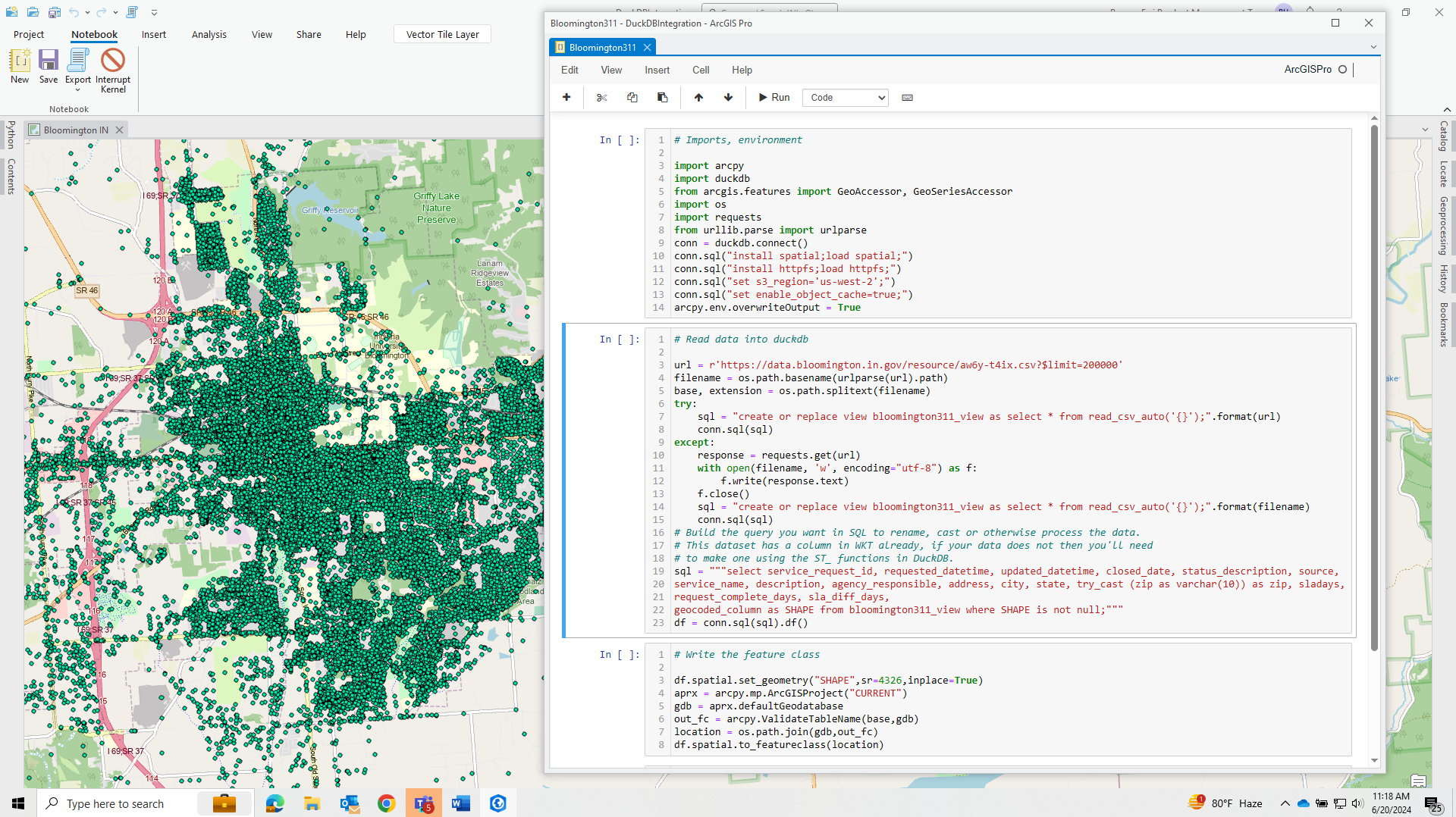The height and width of the screenshot is (817, 1456).
Task: Move the selected cell down
Action: point(728,97)
